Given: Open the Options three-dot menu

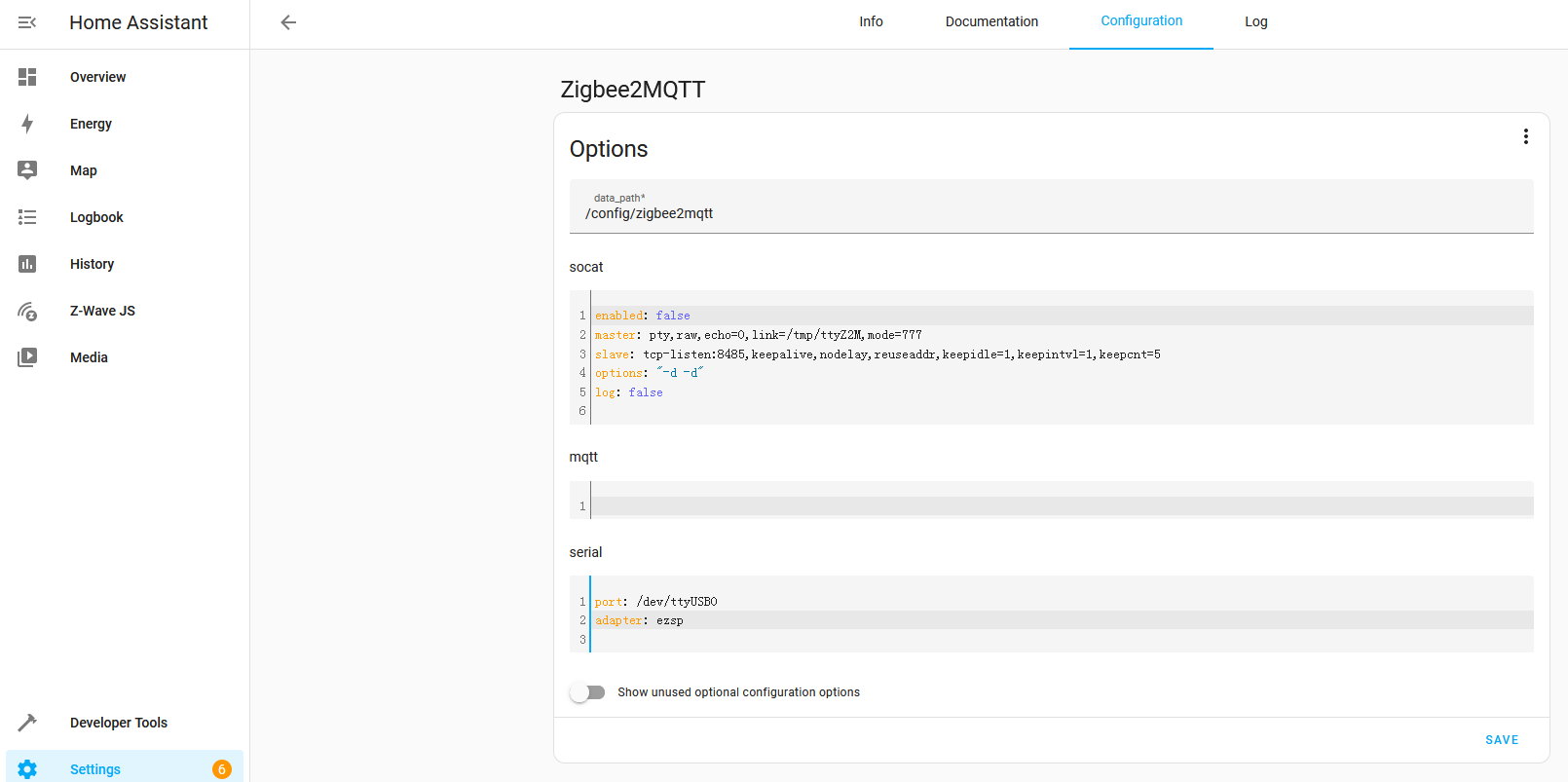Looking at the screenshot, I should pos(1525,136).
